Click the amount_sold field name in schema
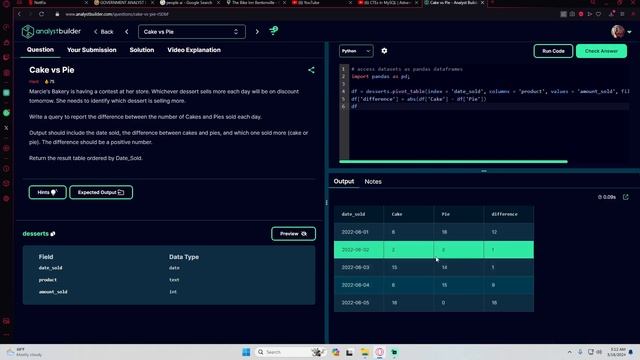 click(53, 292)
